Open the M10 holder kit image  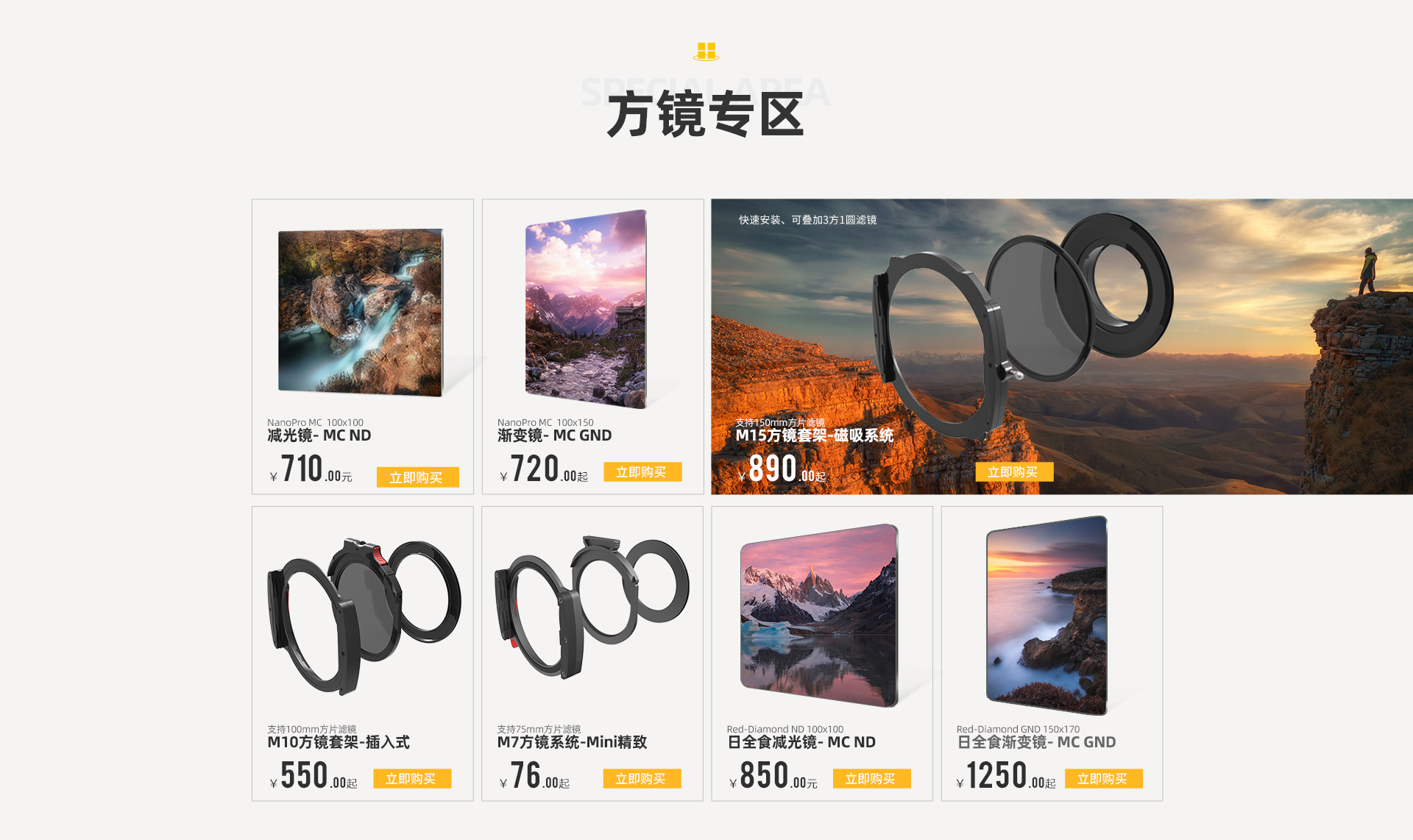(x=364, y=616)
